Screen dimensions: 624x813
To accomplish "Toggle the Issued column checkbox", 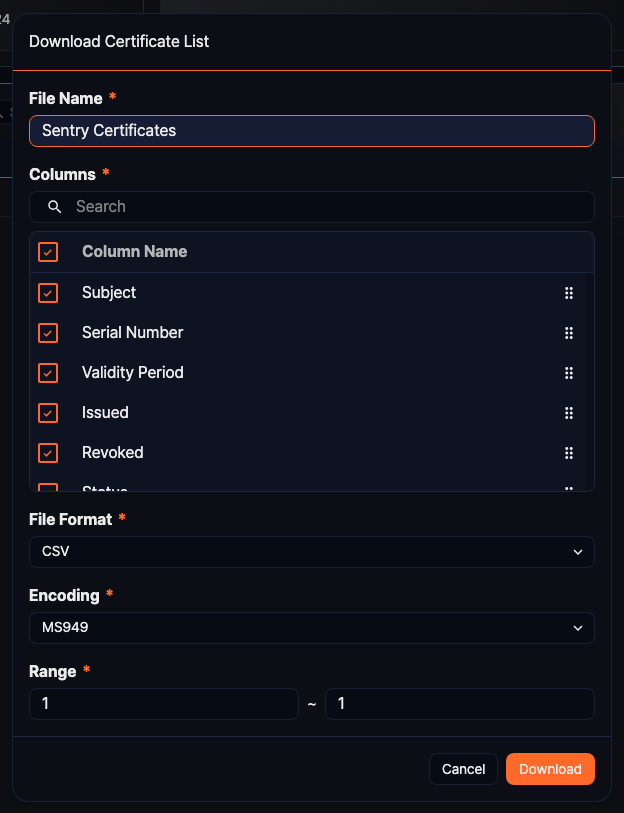I will click(48, 413).
